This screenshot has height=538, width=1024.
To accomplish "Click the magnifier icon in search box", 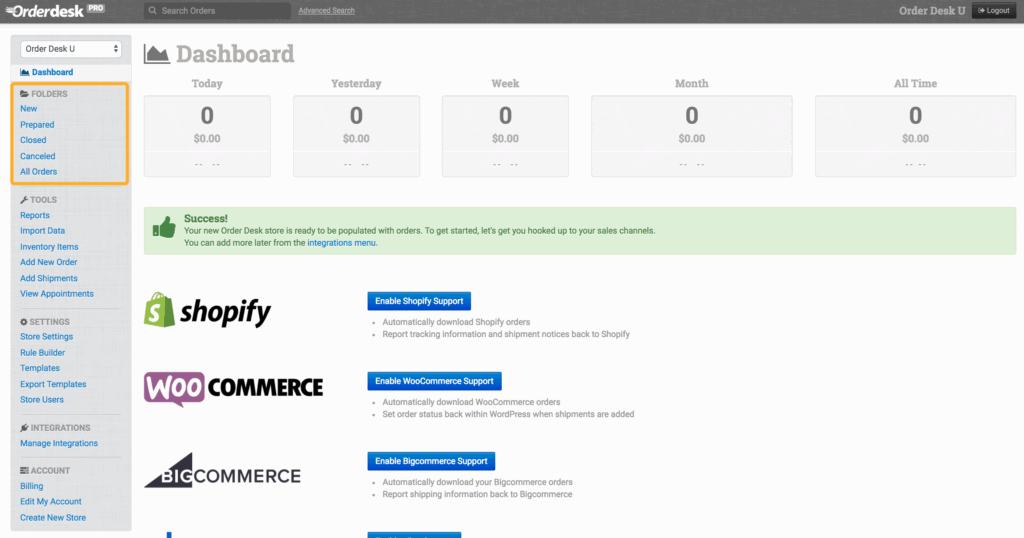I will [152, 11].
